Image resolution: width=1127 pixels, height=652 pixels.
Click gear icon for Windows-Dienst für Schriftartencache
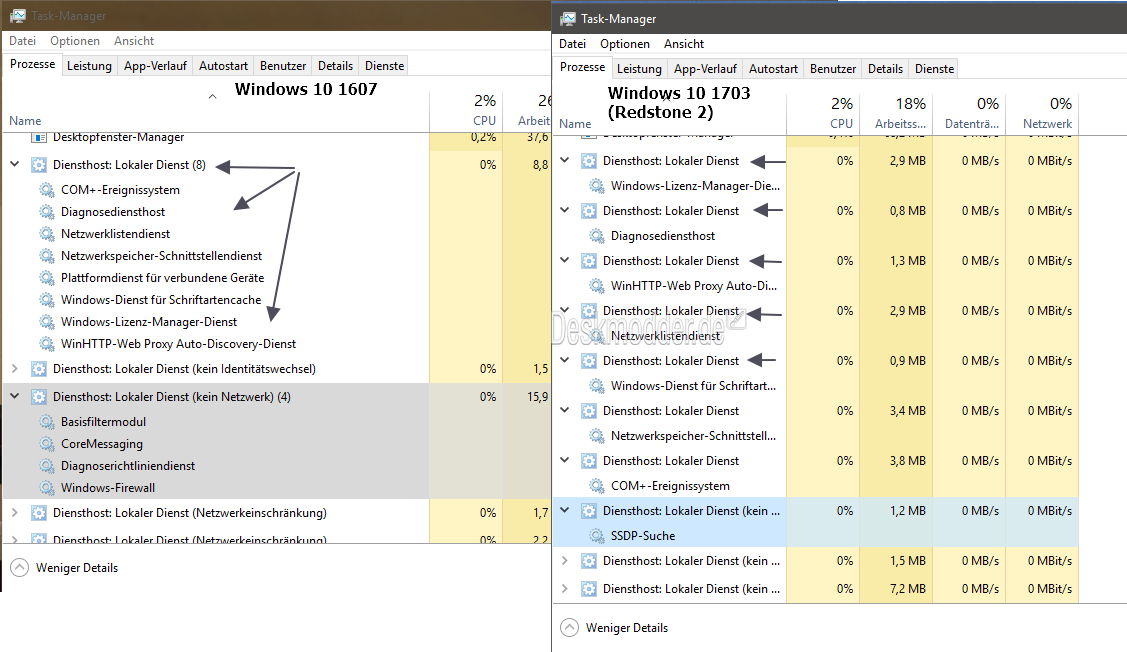(47, 300)
